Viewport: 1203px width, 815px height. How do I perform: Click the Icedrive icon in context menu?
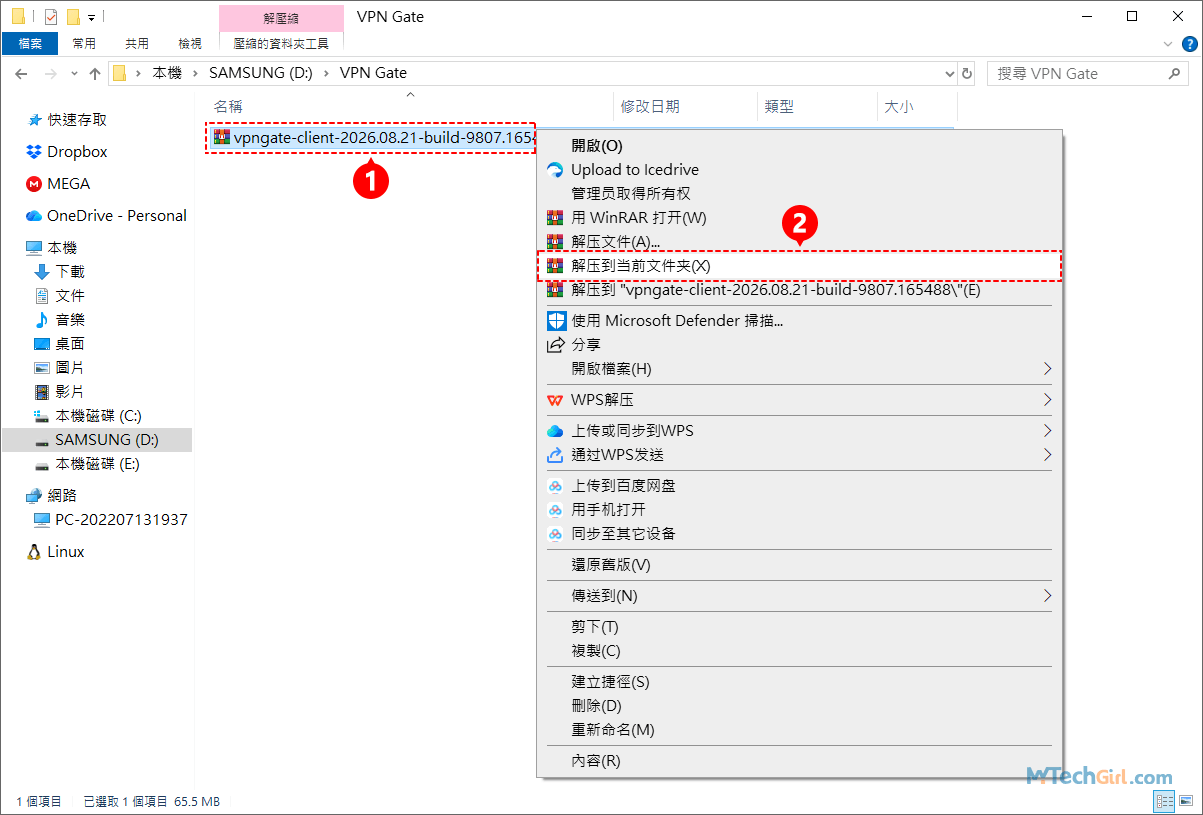tap(555, 170)
